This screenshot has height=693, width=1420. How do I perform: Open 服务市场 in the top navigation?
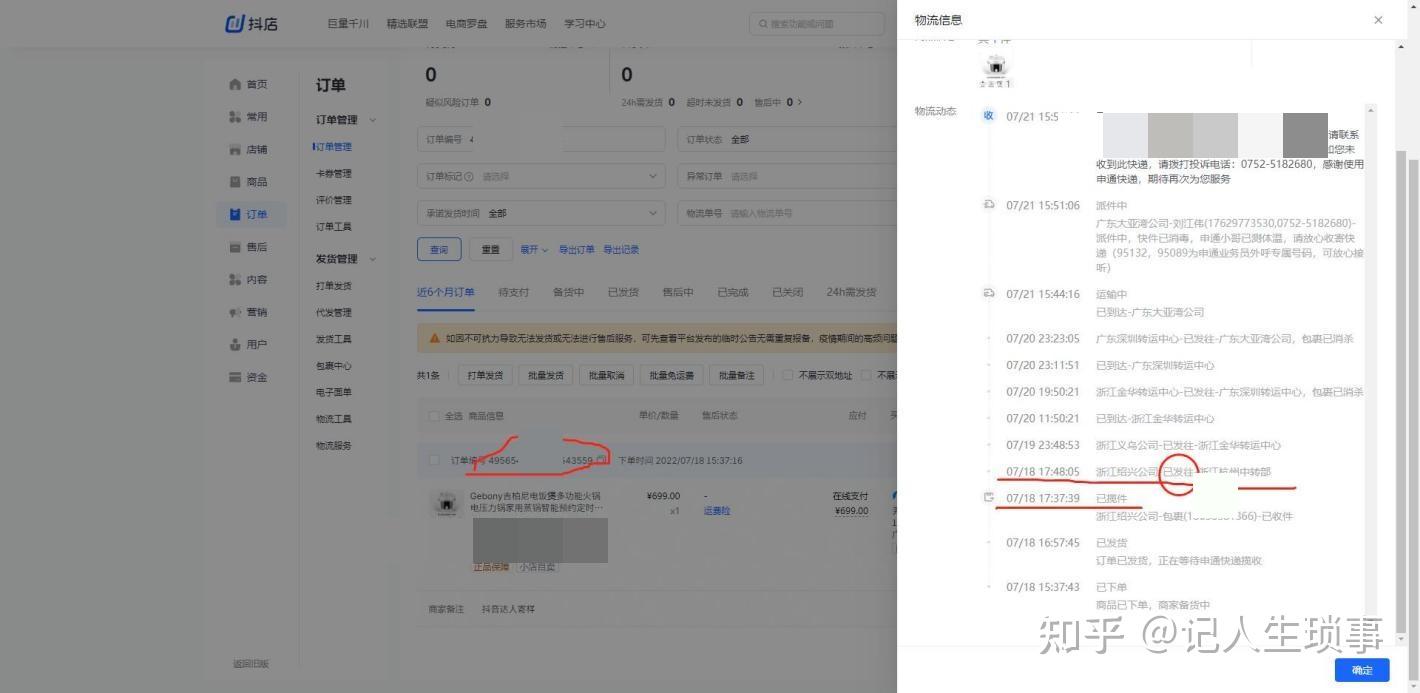pyautogui.click(x=525, y=23)
